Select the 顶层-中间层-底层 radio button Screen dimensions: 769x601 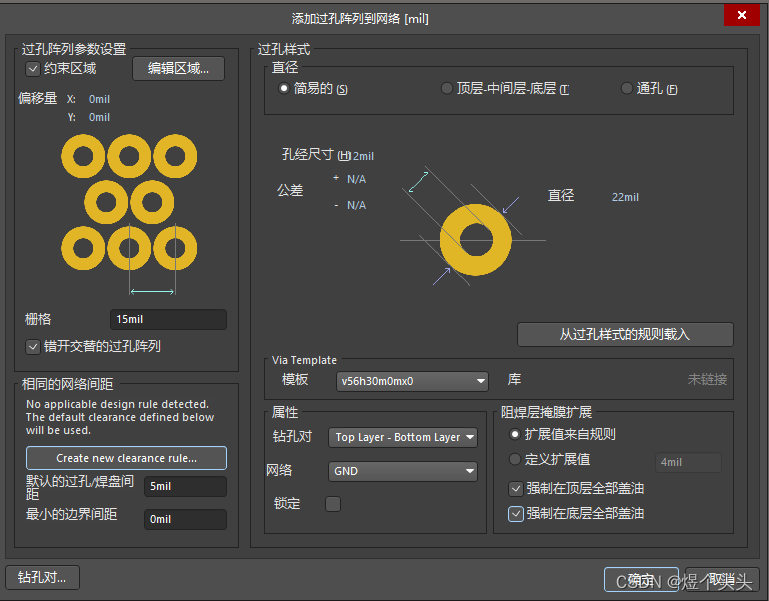tap(446, 89)
